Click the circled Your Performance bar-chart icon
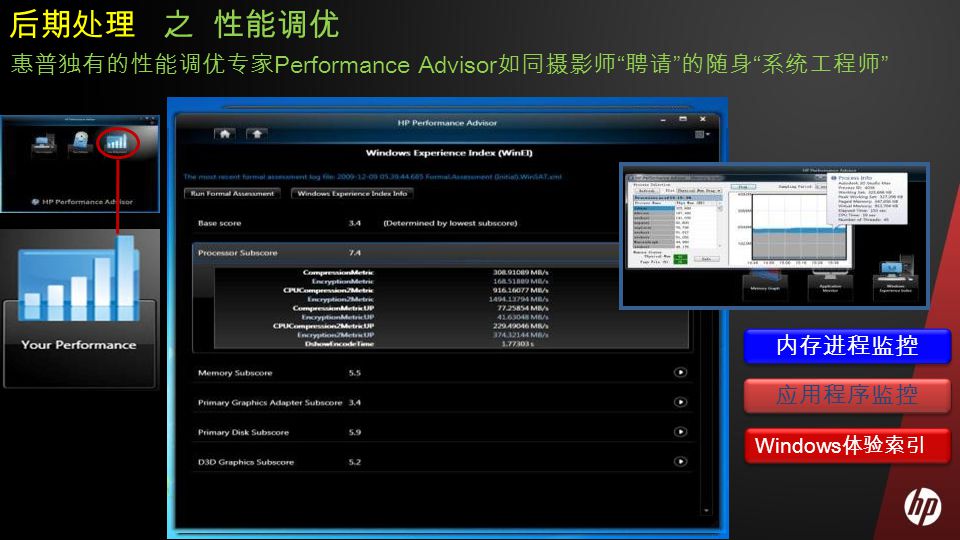This screenshot has width=960, height=540. tap(116, 143)
